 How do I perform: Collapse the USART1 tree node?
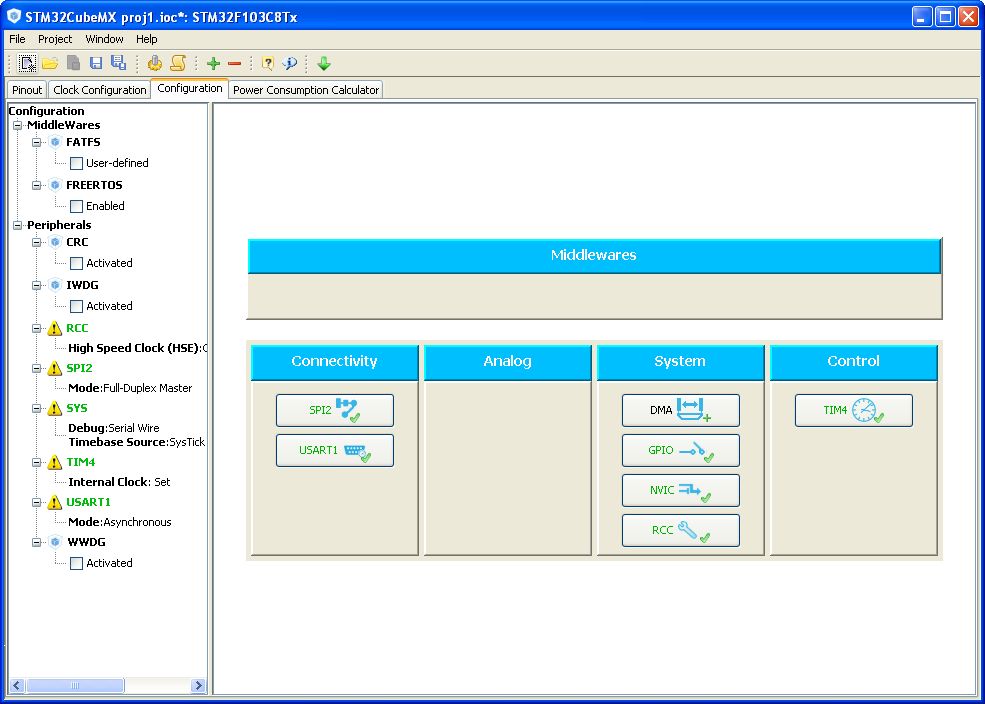pos(36,502)
